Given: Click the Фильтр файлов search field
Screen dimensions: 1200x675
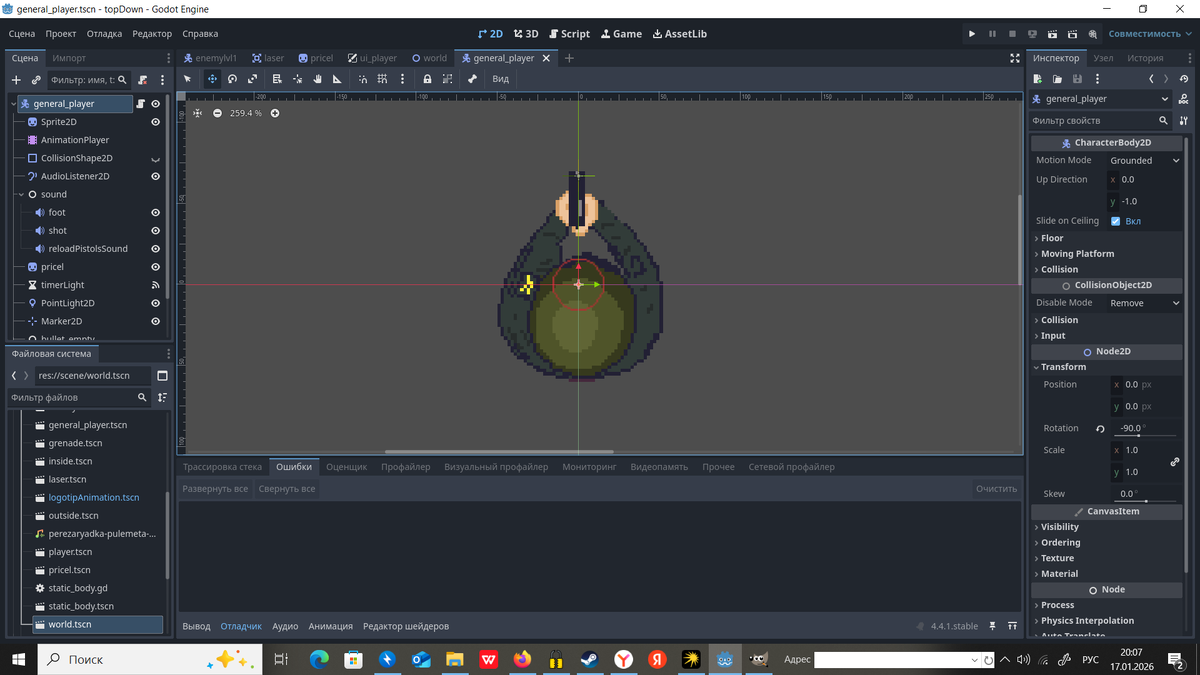Looking at the screenshot, I should 79,397.
